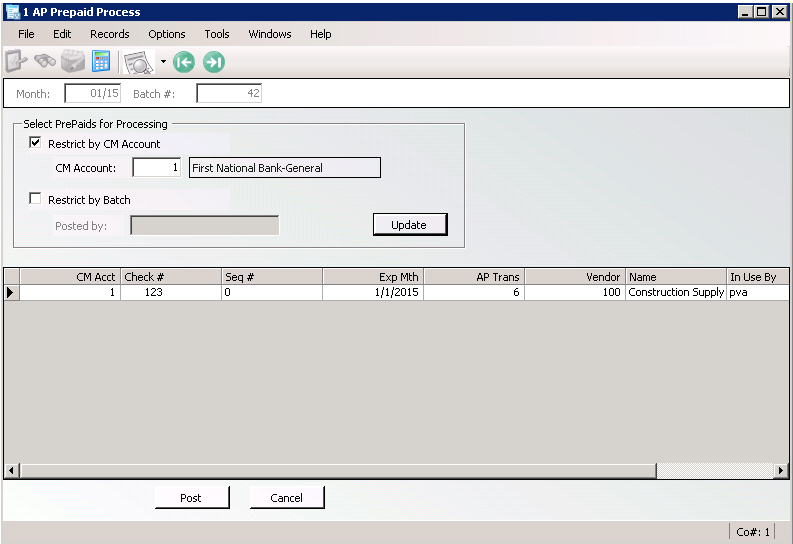Click the Co#: 1 status bar entry
The image size is (793, 544).
click(x=752, y=532)
